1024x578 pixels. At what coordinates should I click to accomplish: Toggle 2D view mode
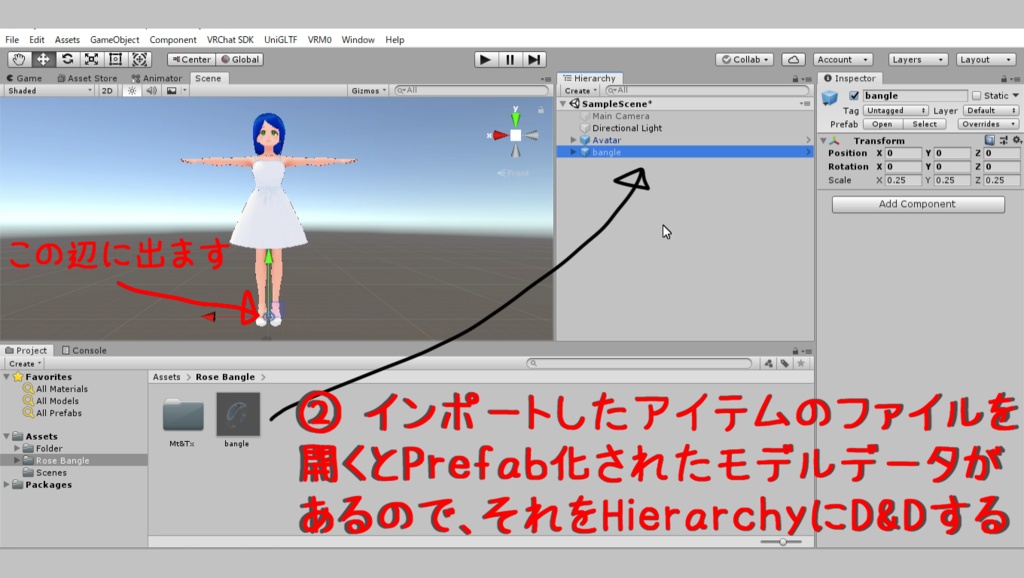point(107,91)
